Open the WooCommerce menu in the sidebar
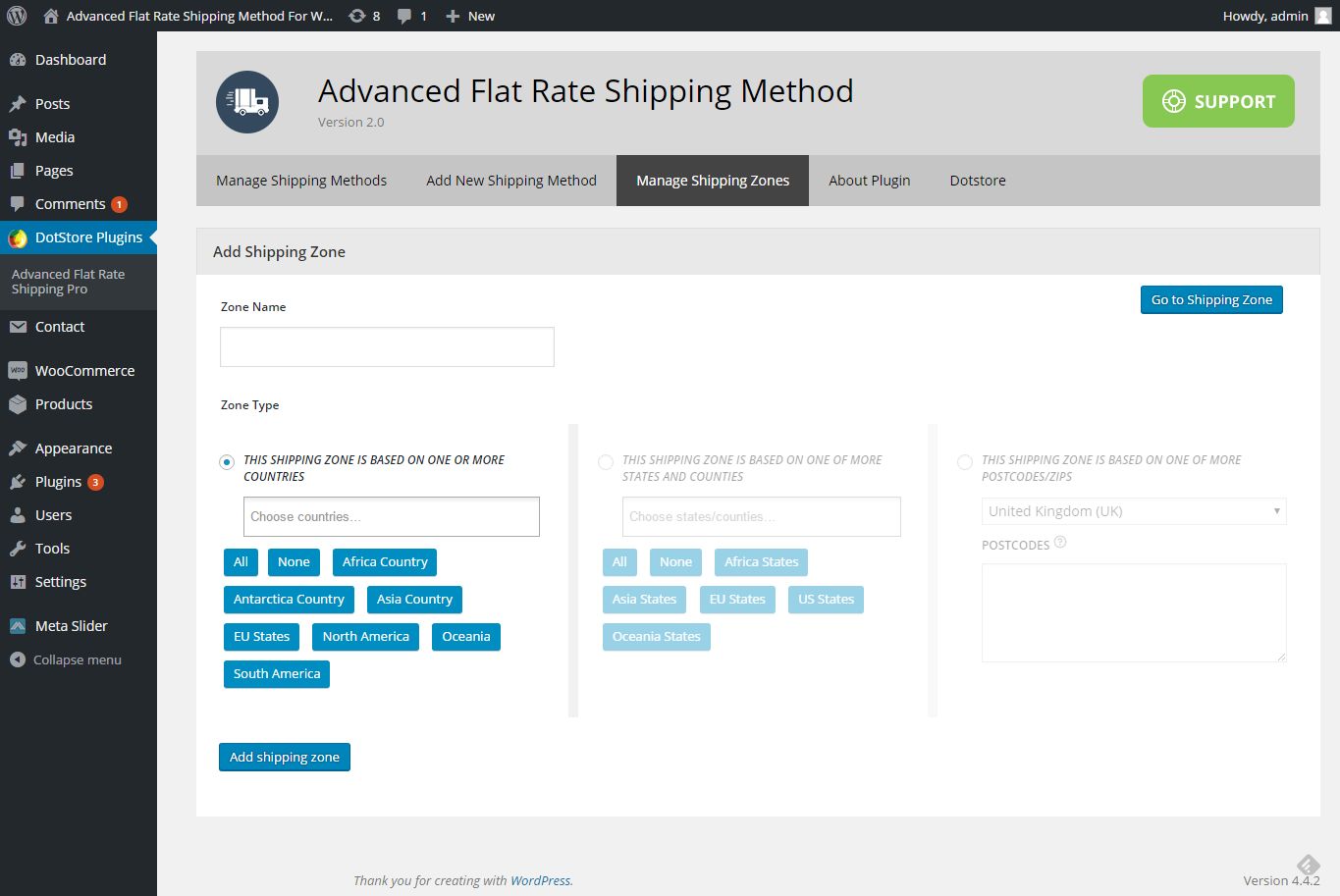This screenshot has width=1340, height=896. coord(86,370)
